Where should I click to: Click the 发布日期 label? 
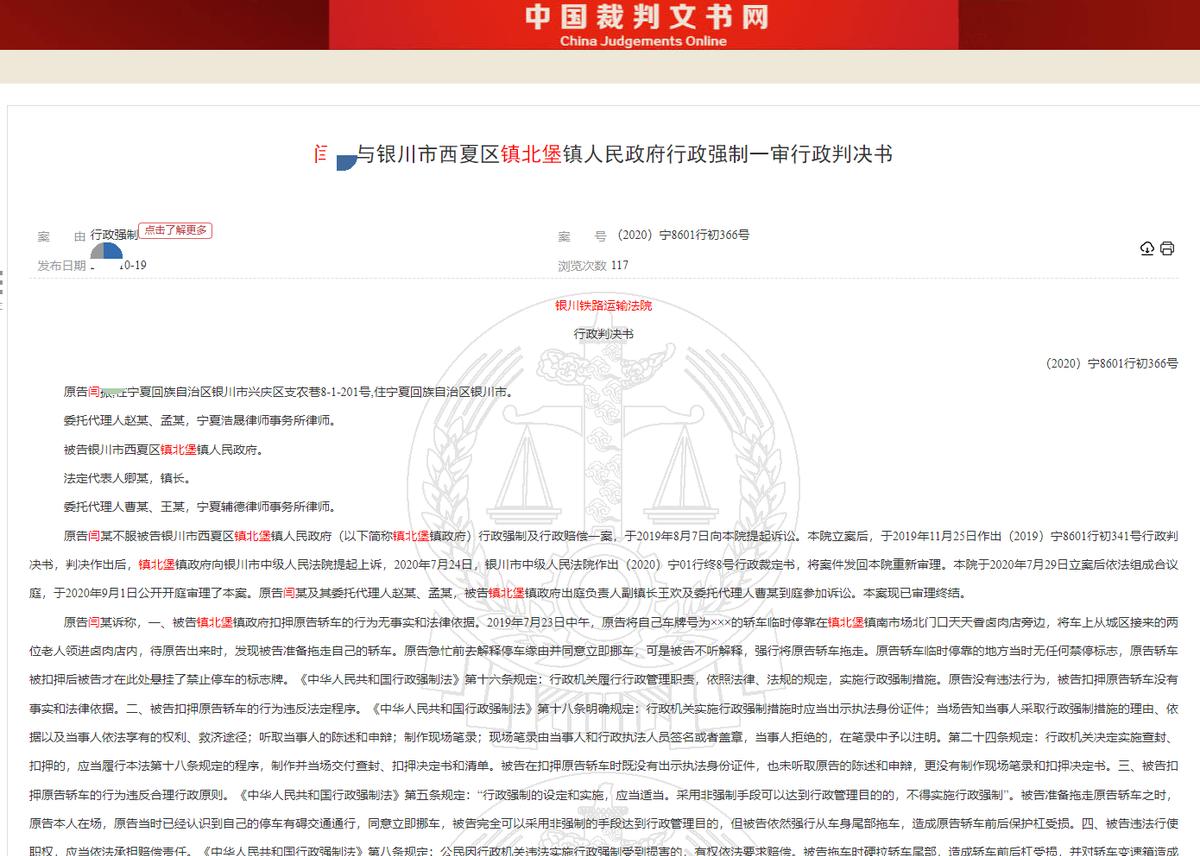[x=62, y=266]
